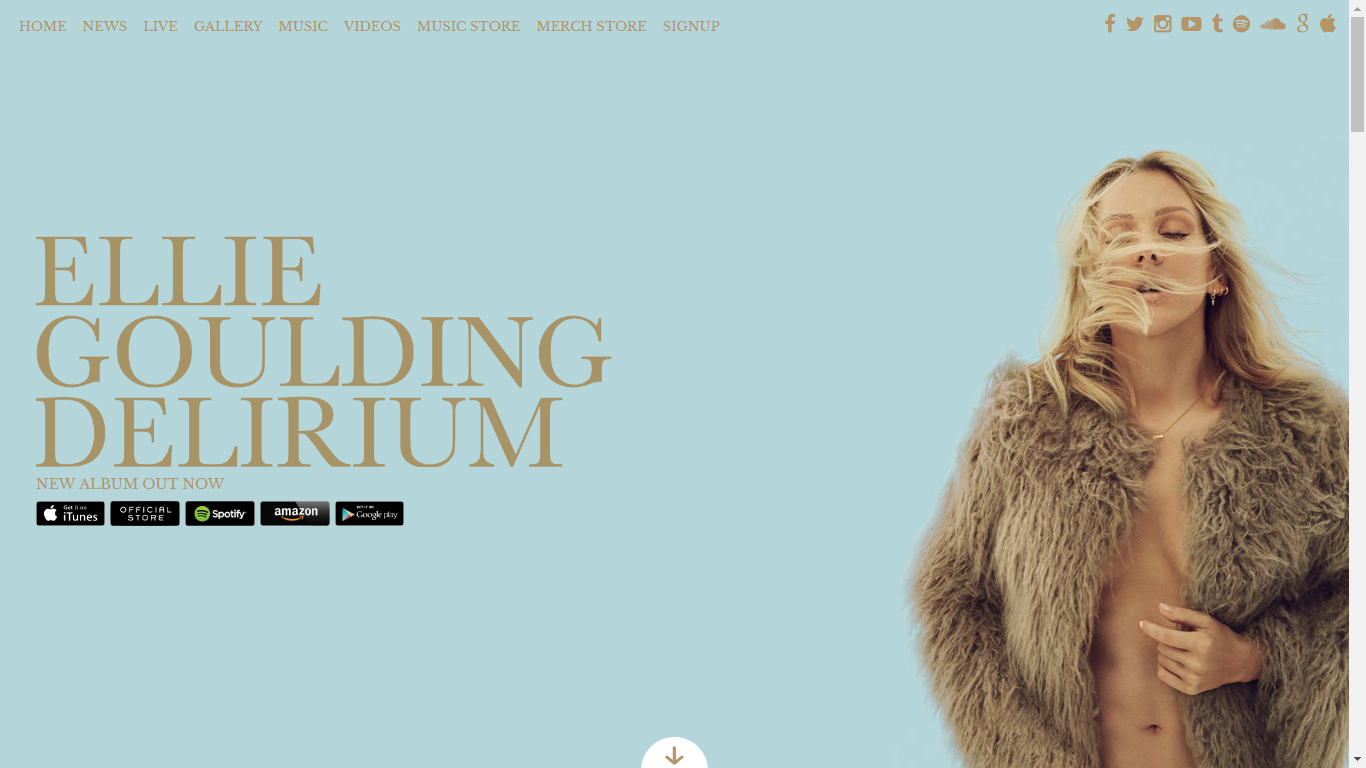Viewport: 1366px width, 768px height.
Task: Go to the NEWS menu item
Action: [104, 26]
